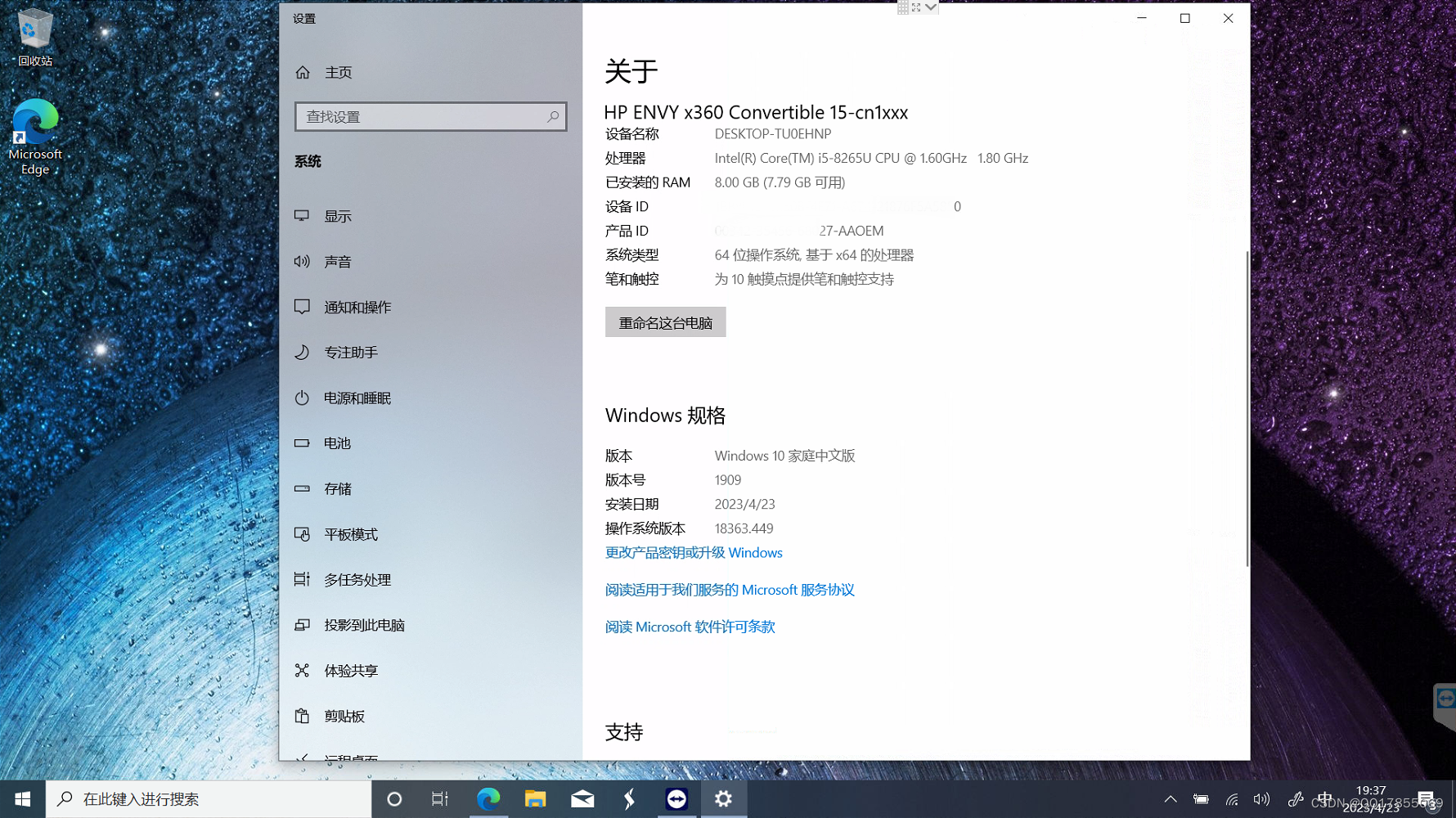Click the 存储 storage icon
Image resolution: width=1456 pixels, height=818 pixels.
302,488
